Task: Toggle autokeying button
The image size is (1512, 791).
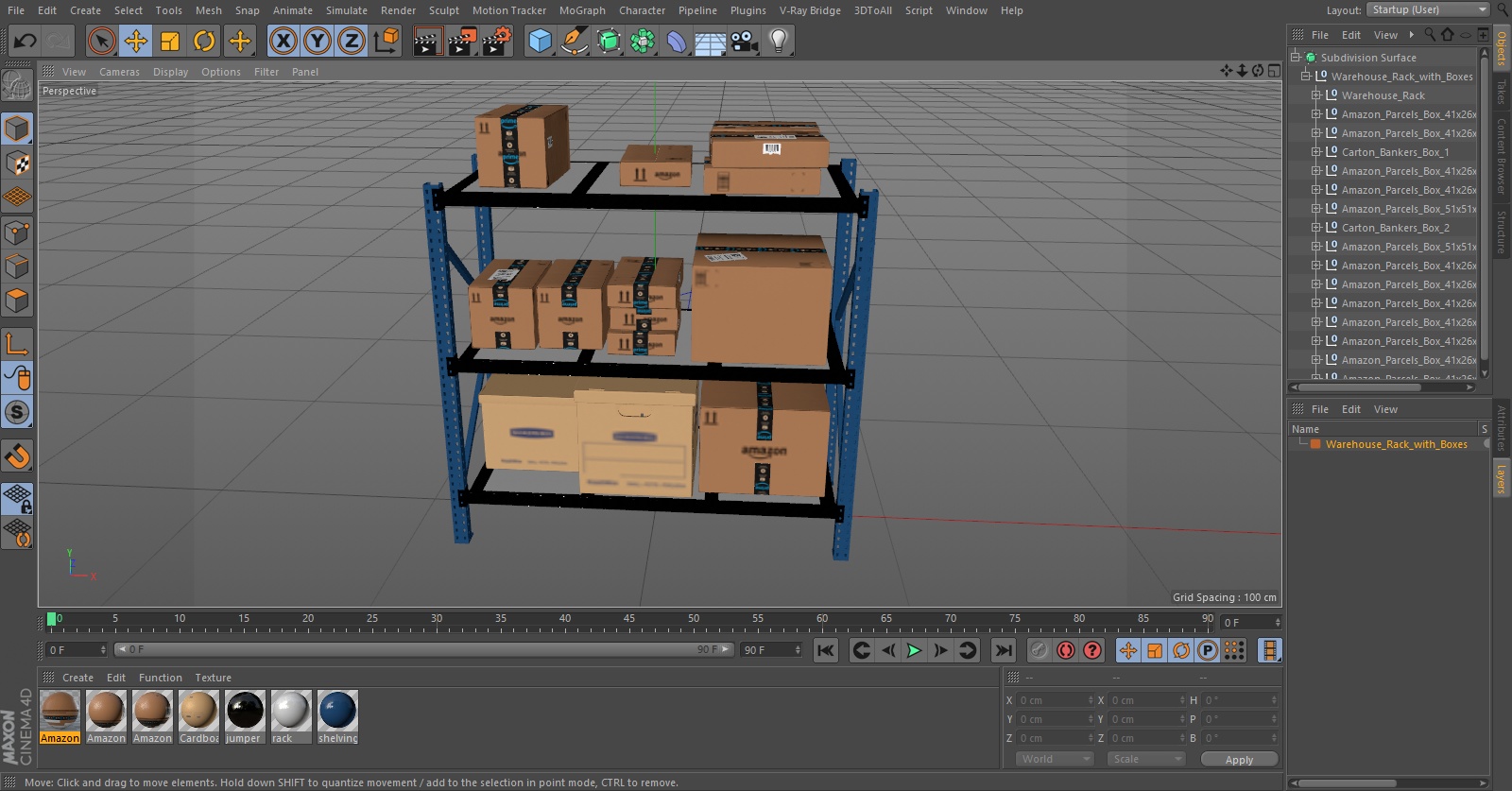Action: (1066, 650)
